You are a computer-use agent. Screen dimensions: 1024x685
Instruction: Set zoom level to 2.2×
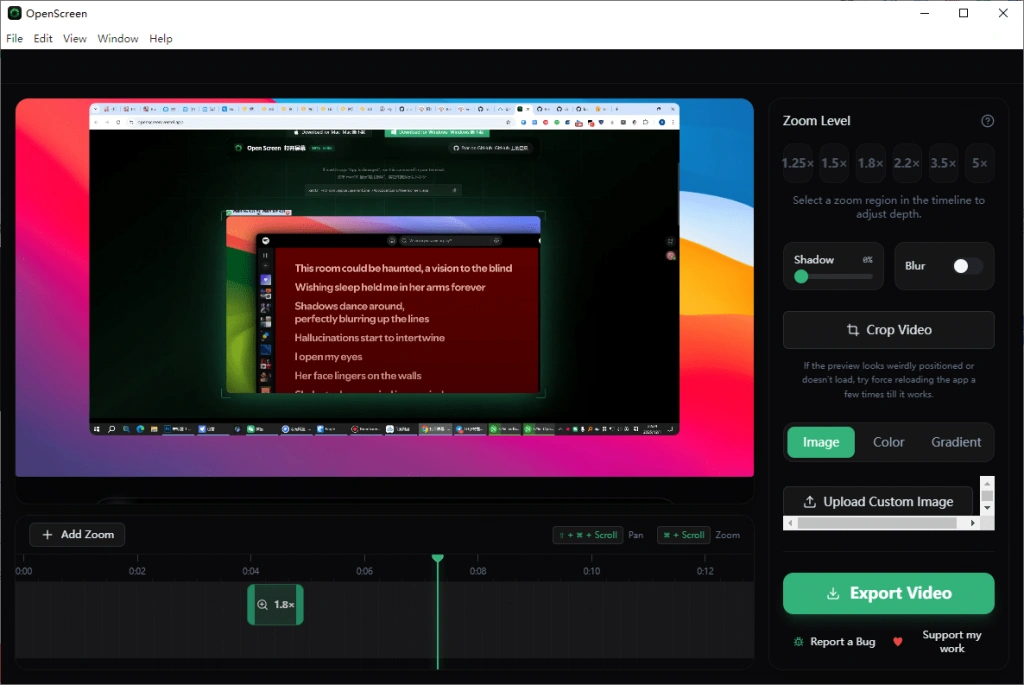[907, 163]
